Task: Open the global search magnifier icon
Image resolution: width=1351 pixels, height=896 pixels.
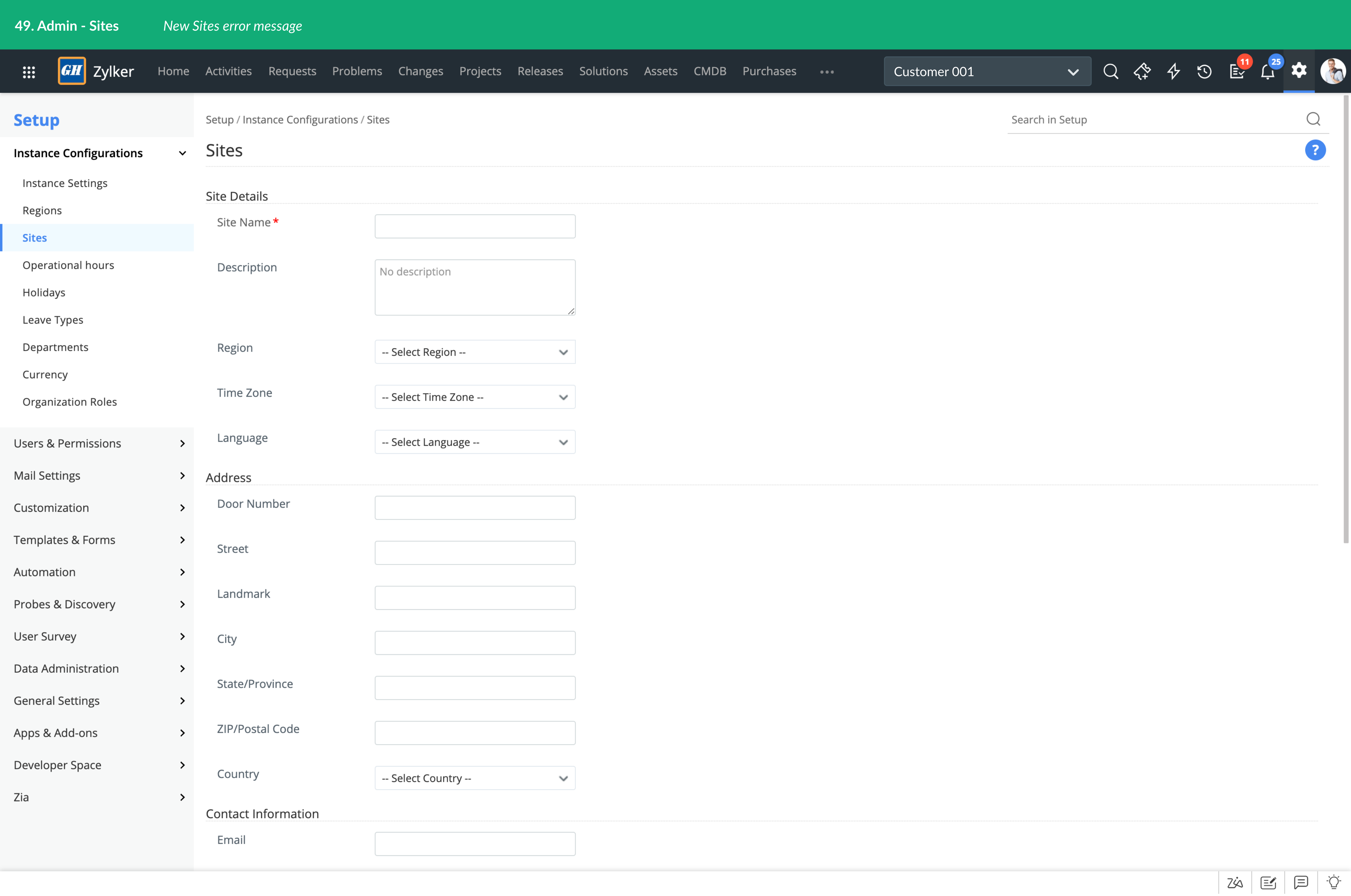Action: (x=1110, y=71)
